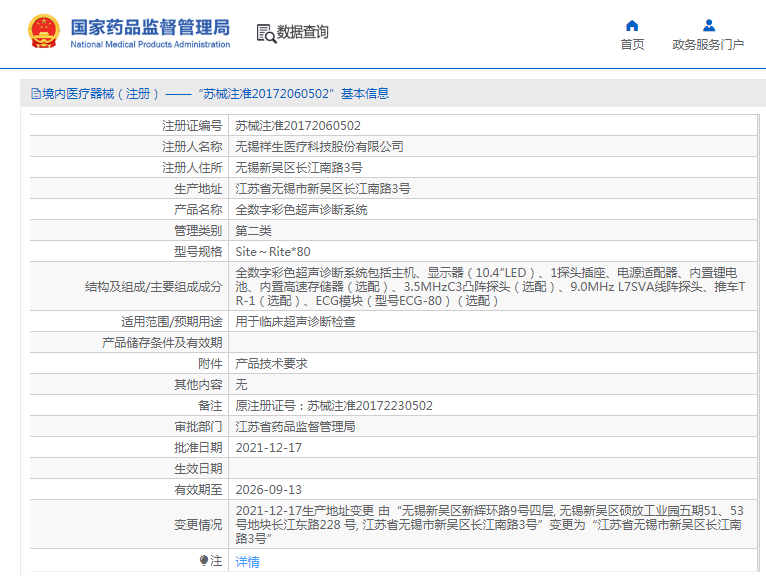Click the 其他内容 label
This screenshot has height=576, width=766.
198,385
